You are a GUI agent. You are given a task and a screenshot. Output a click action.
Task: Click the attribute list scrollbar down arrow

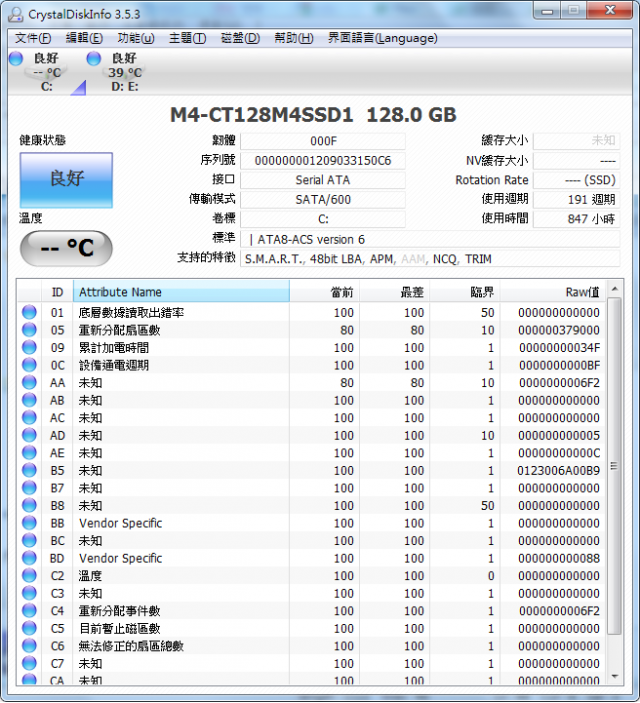coord(615,677)
